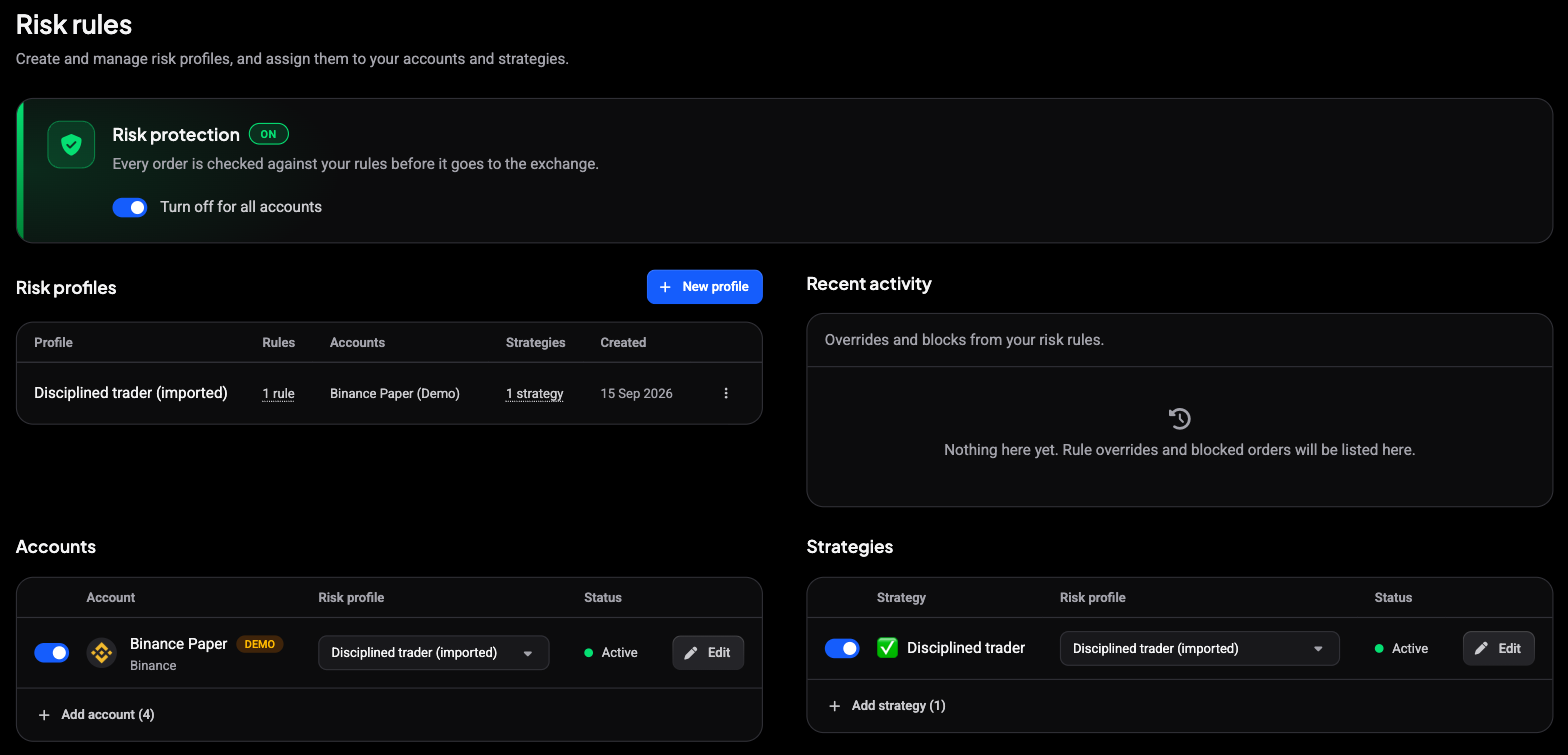
Task: Toggle Turn off for all accounts switch
Action: pos(130,207)
